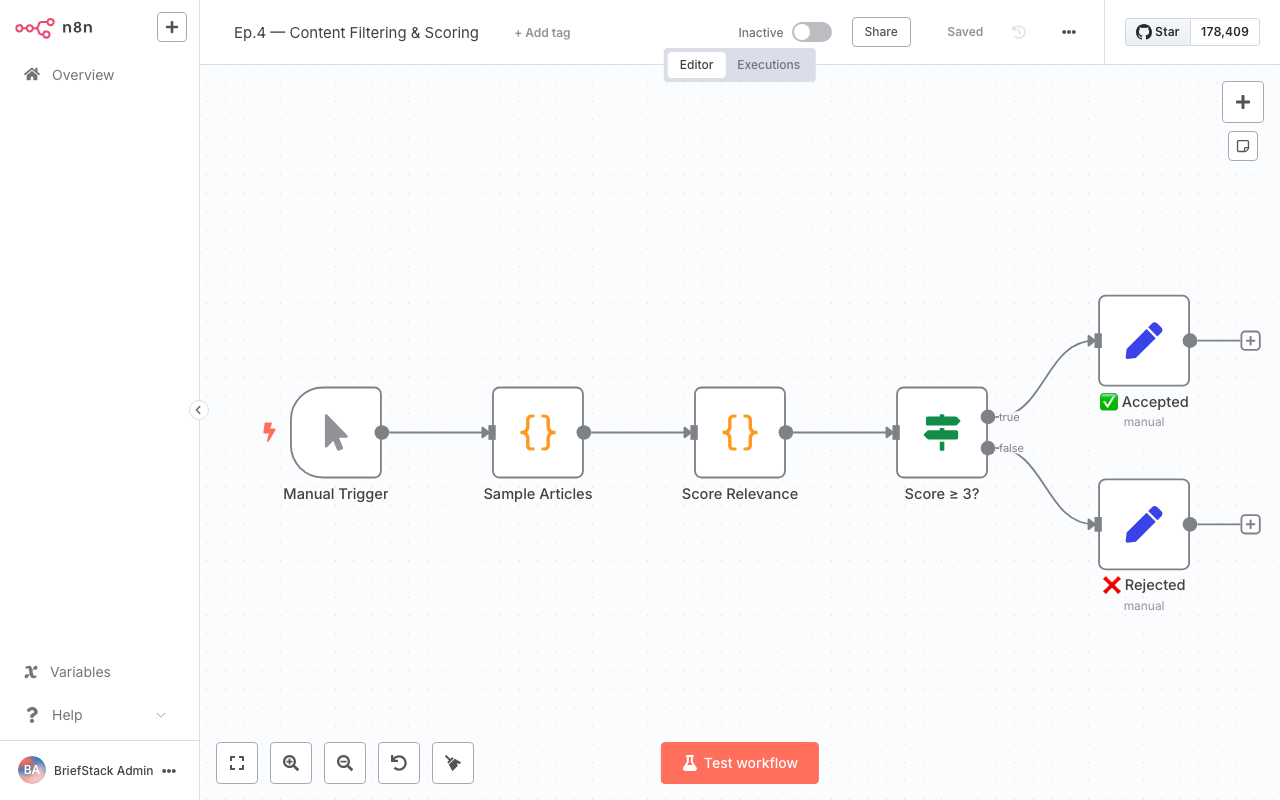Open the add node panel
The image size is (1280, 800).
(x=1242, y=101)
